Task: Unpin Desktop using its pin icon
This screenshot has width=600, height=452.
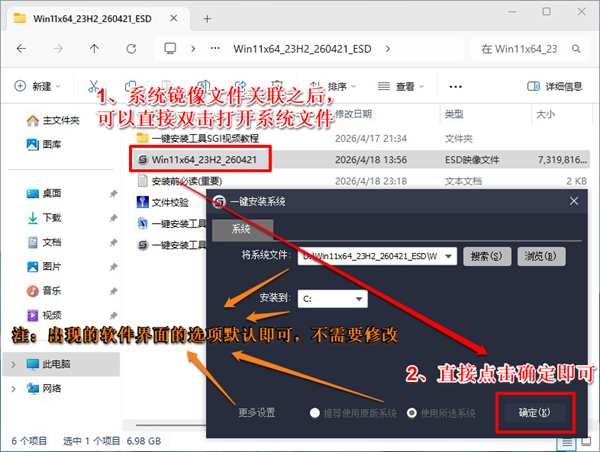Action: pos(113,194)
